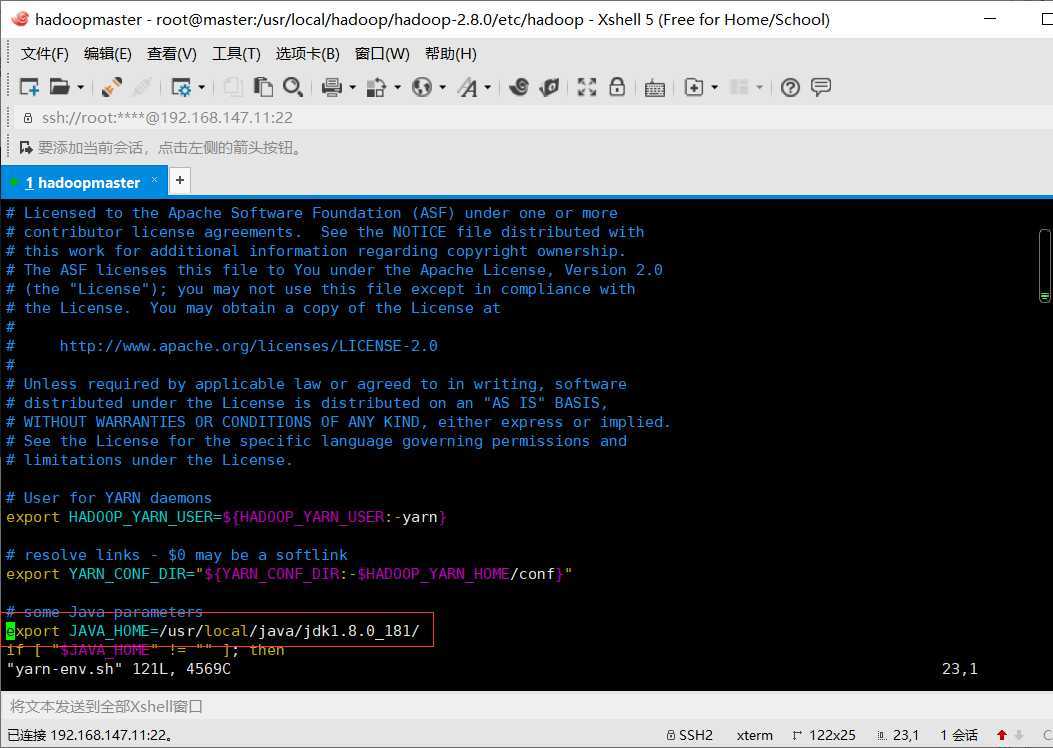Click the greyed tab layout icon

[739, 87]
